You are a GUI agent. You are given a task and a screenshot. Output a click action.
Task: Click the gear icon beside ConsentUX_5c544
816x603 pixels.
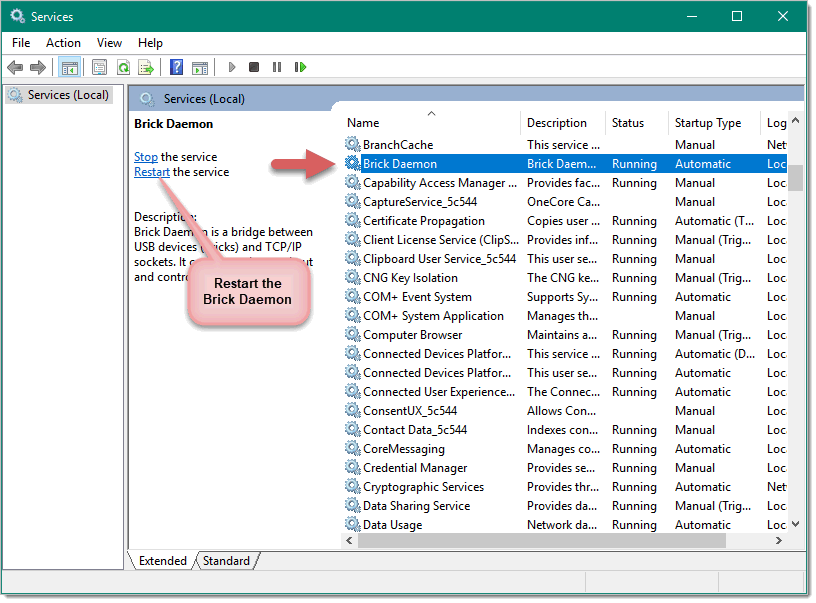353,410
